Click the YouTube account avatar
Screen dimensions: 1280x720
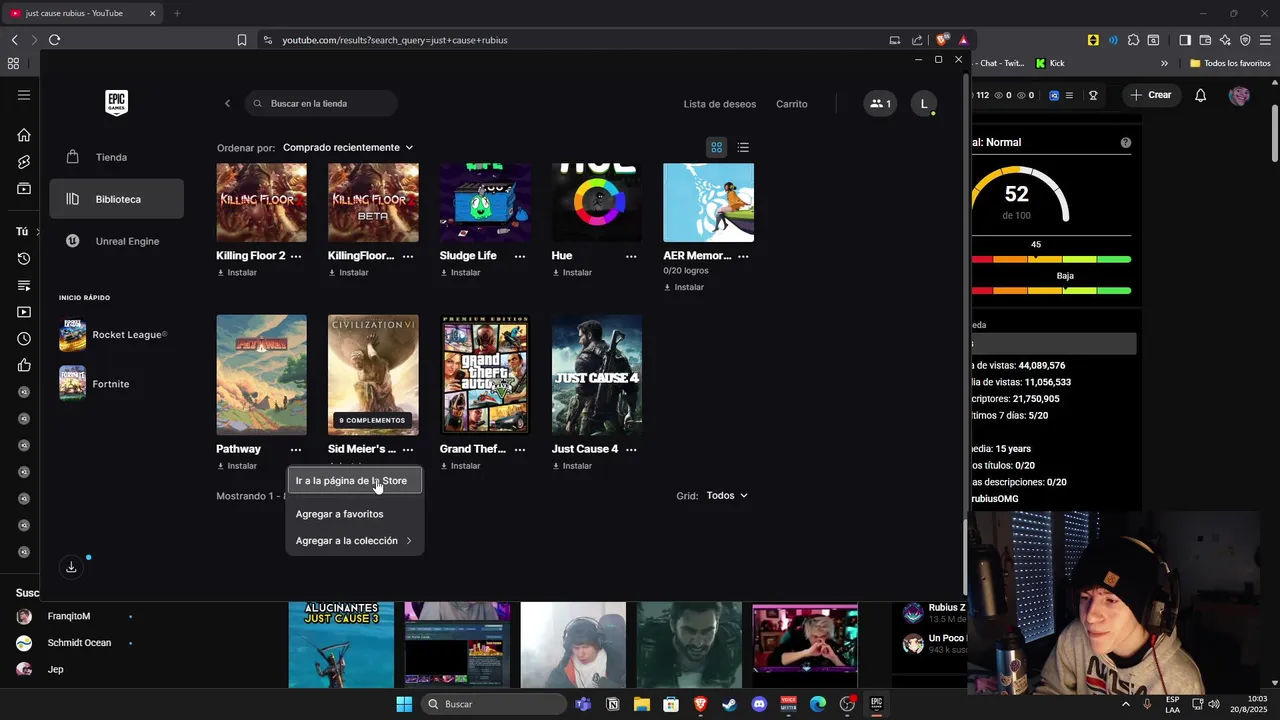point(1239,95)
